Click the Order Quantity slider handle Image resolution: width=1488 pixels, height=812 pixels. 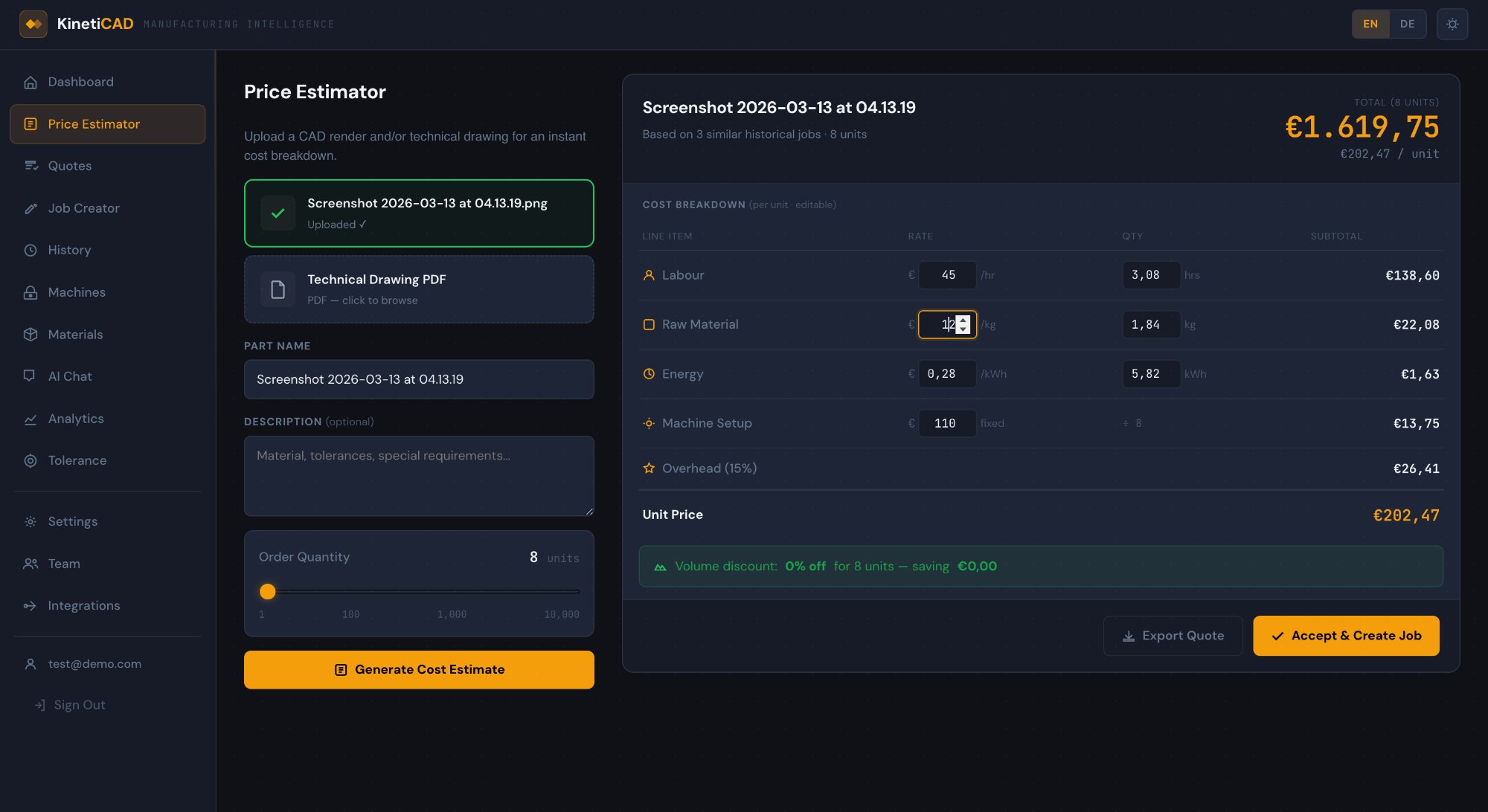[267, 591]
